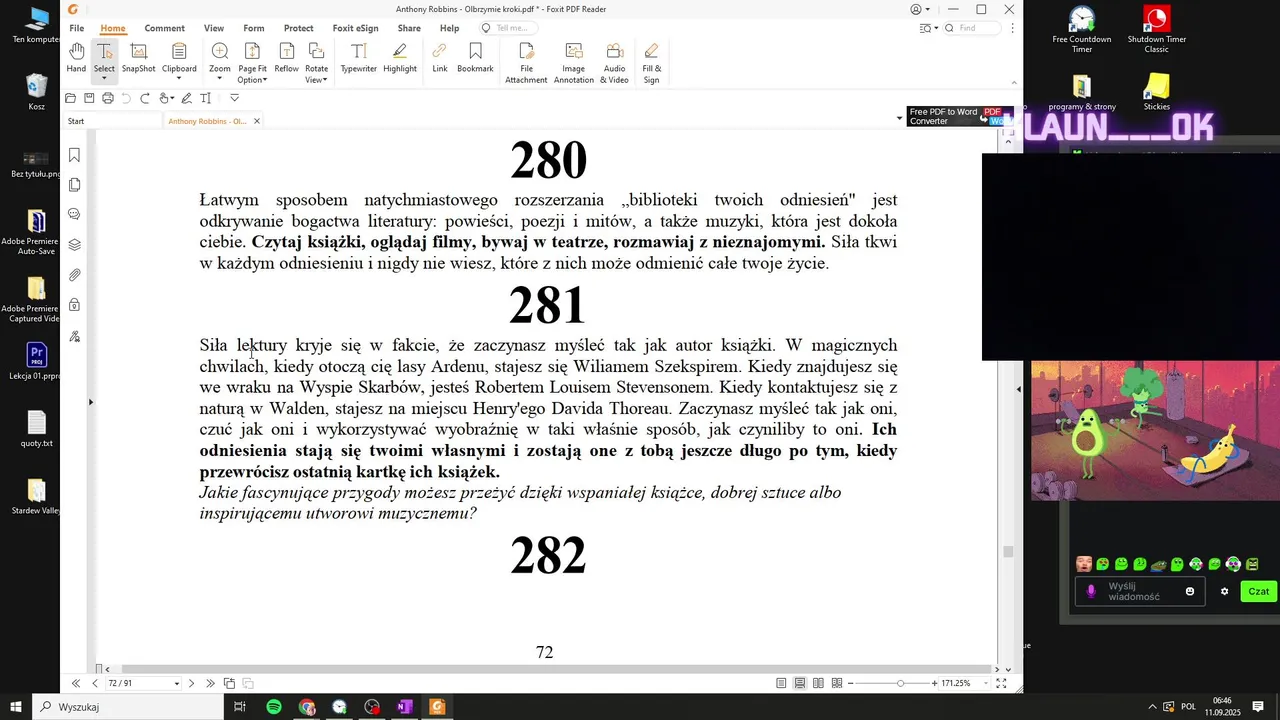Screen dimensions: 1280x720
Task: Click the Open file folder icon in quick toolbar
Action: [70, 98]
